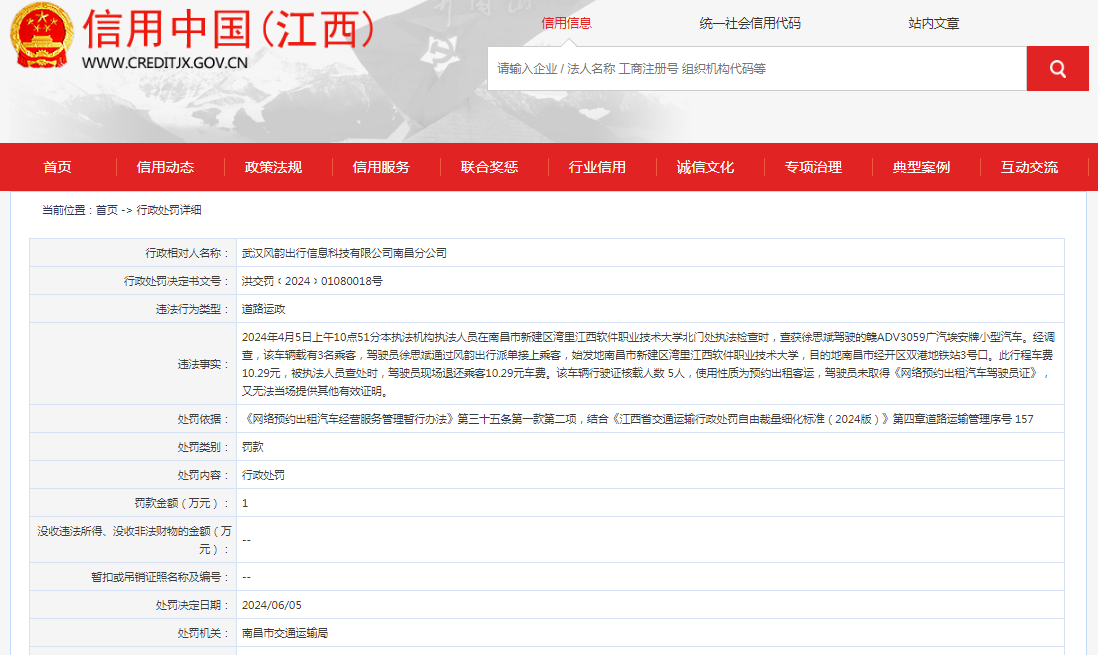This screenshot has height=655, width=1098.
Task: Open the 典型案例 menu item
Action: pos(921,167)
